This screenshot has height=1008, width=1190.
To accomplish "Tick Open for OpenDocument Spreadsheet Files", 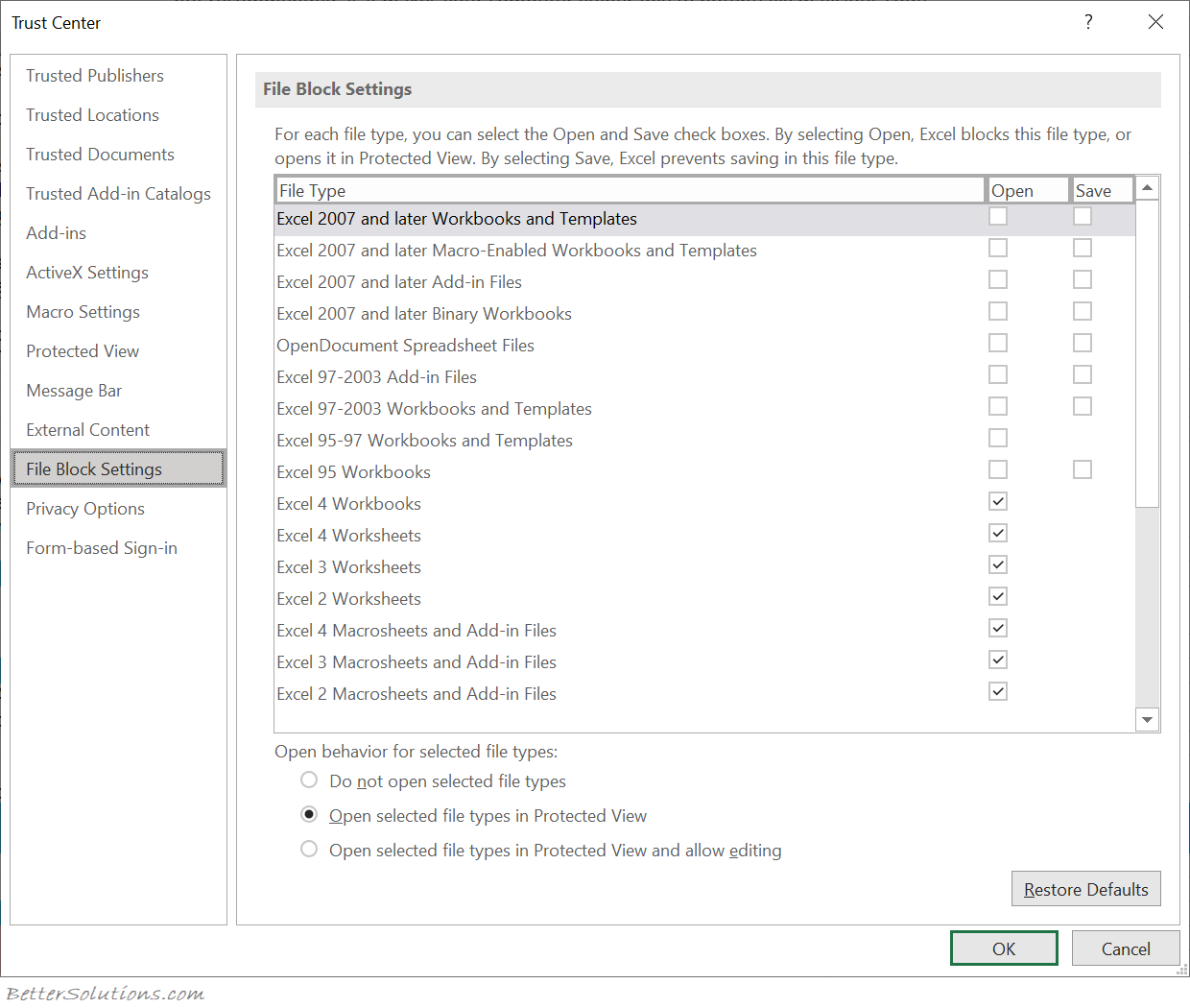I will 998,343.
